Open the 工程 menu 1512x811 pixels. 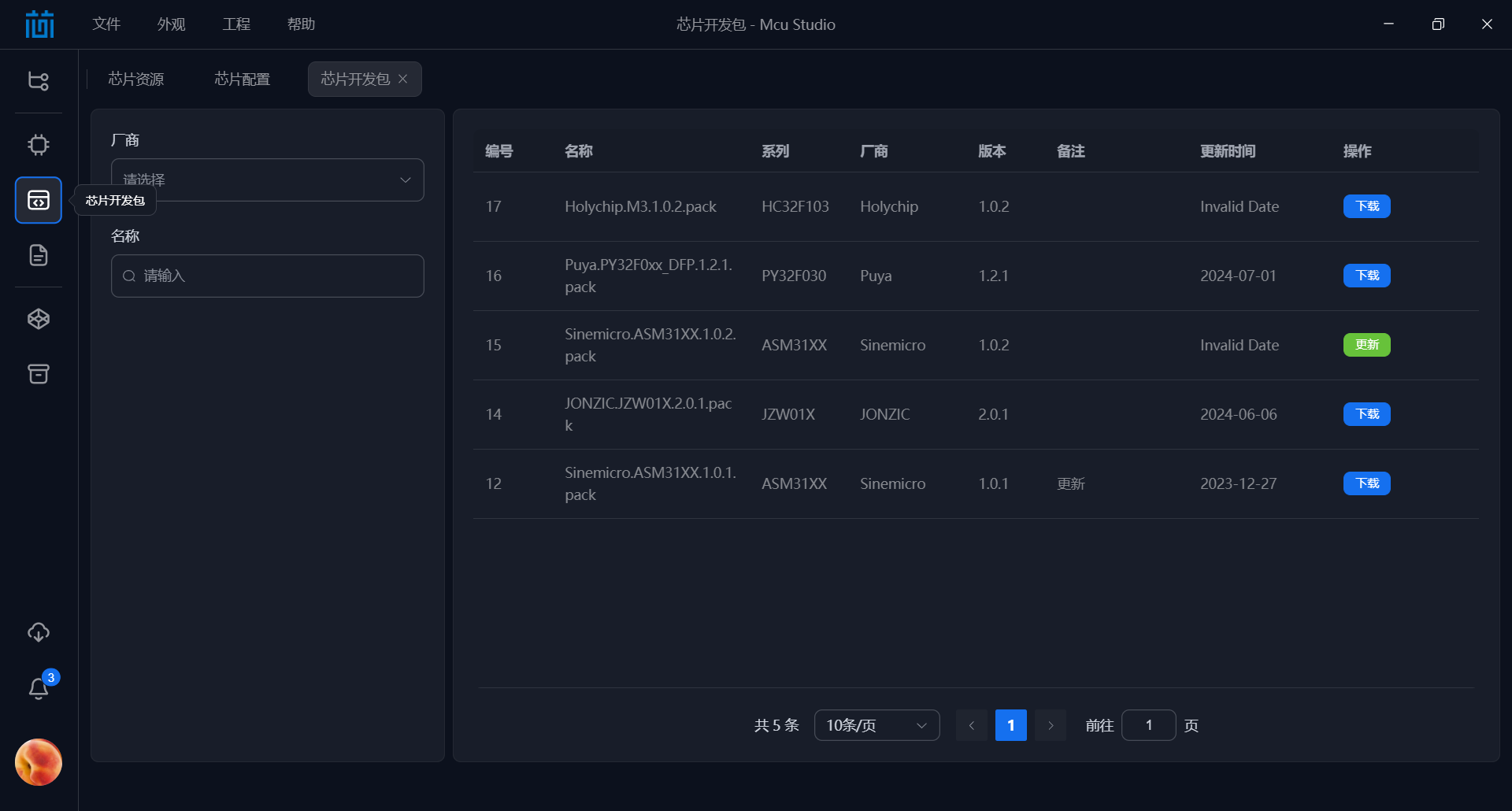click(235, 24)
